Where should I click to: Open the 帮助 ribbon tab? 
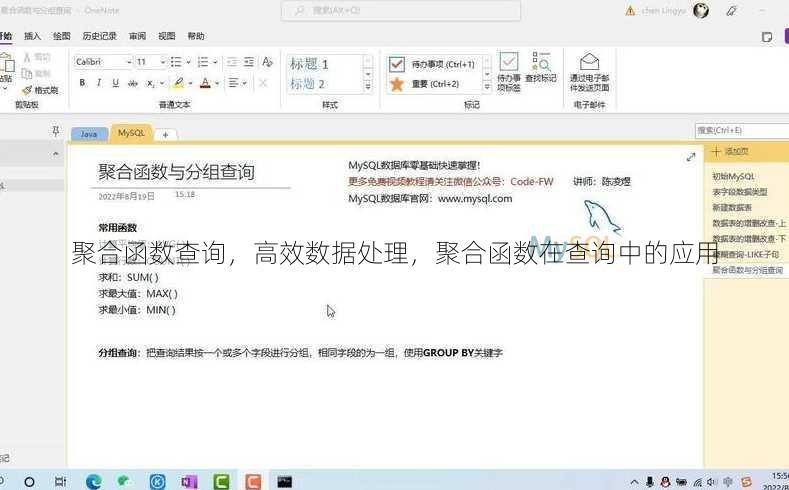196,36
